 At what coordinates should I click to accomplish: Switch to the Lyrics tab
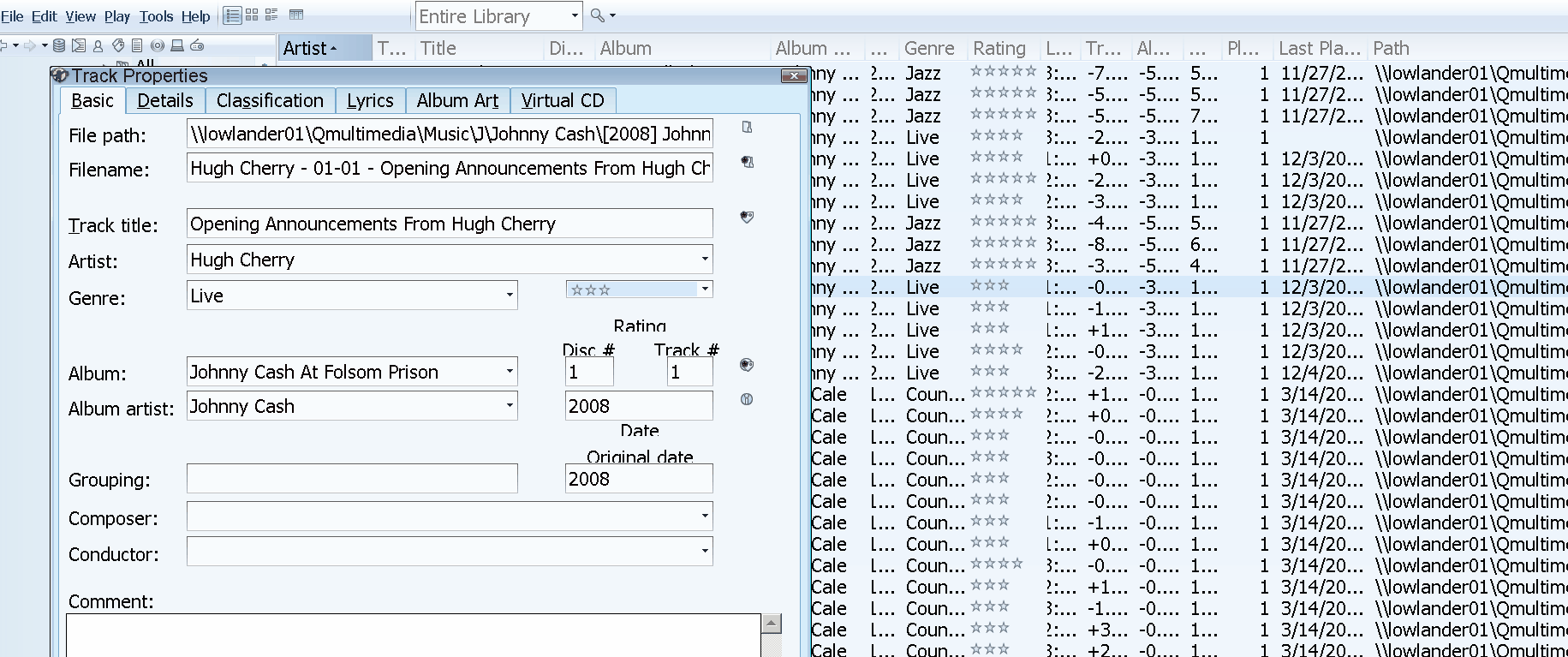[x=370, y=101]
